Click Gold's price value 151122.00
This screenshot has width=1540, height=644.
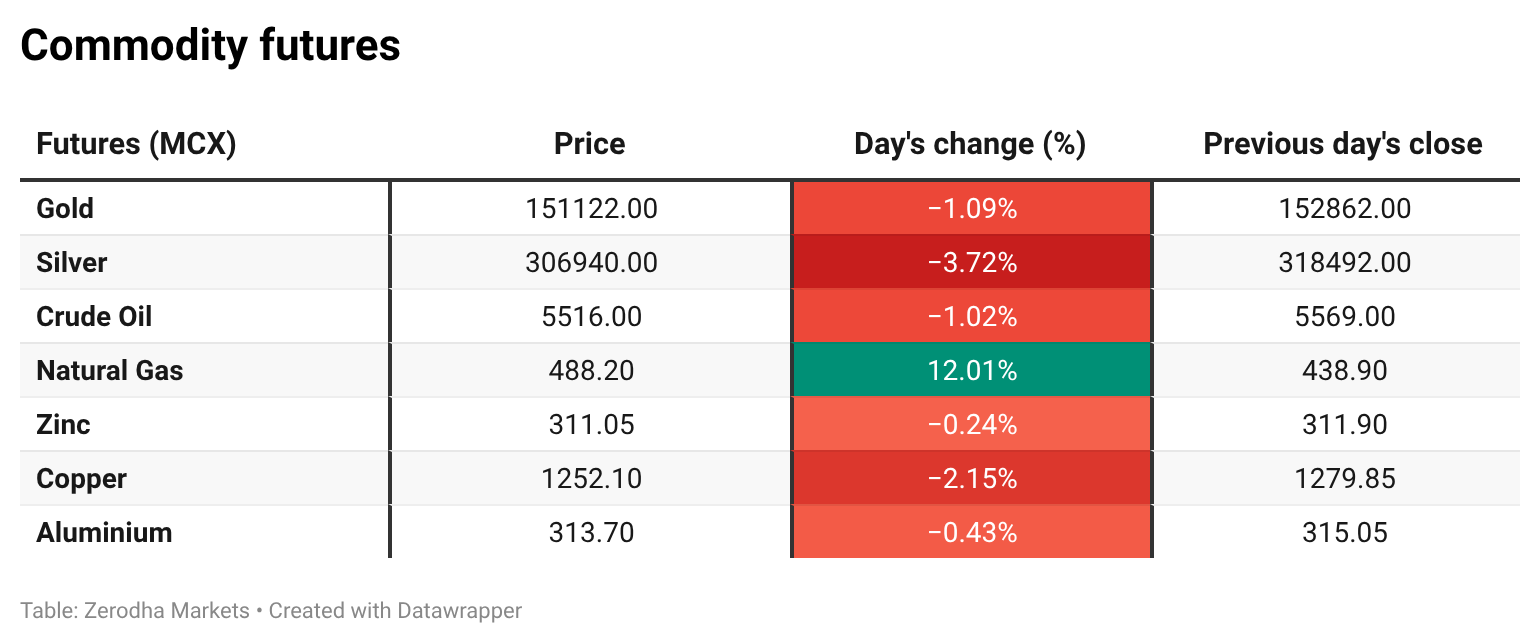(x=590, y=209)
